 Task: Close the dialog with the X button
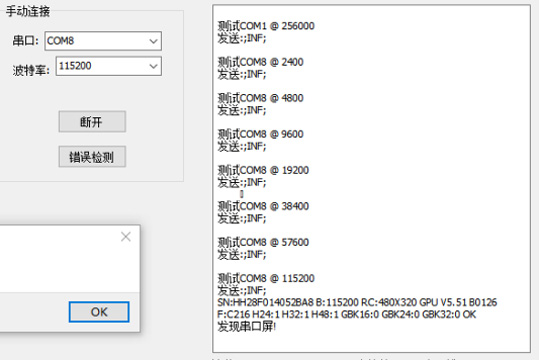pos(126,237)
